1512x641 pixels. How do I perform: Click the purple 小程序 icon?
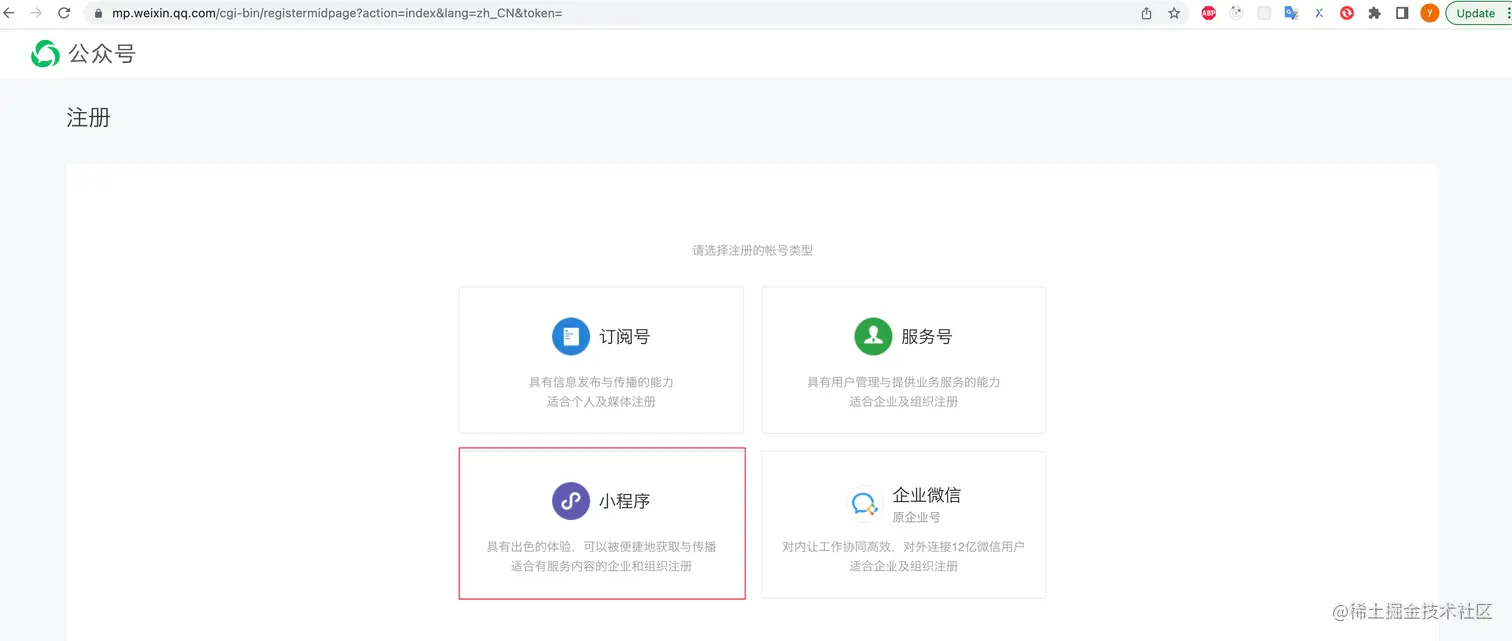(571, 501)
